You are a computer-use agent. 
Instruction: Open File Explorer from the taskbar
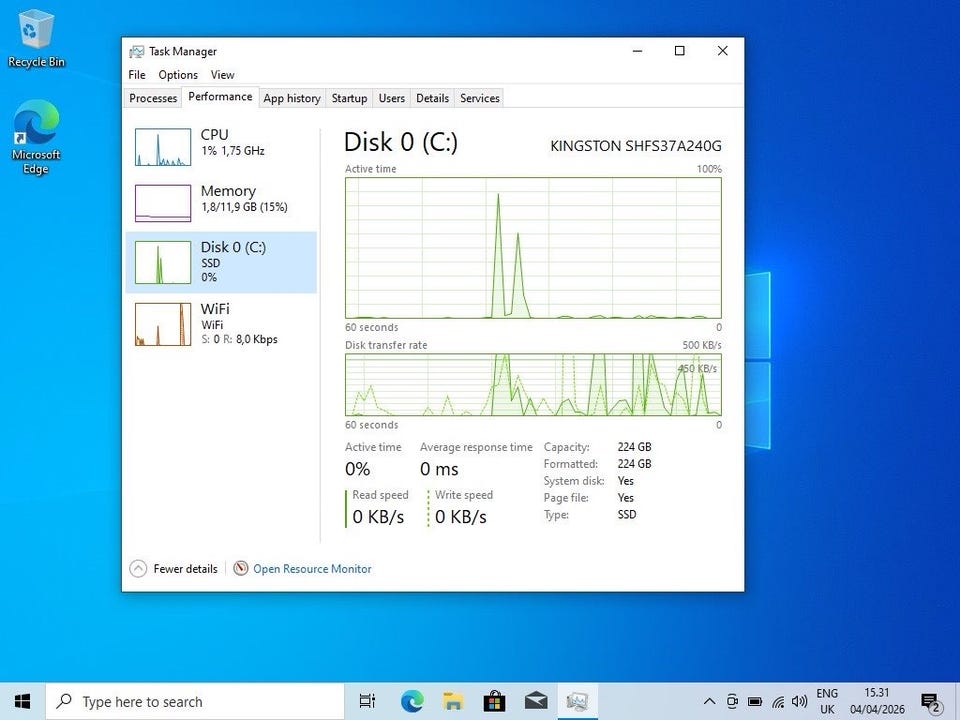[453, 702]
